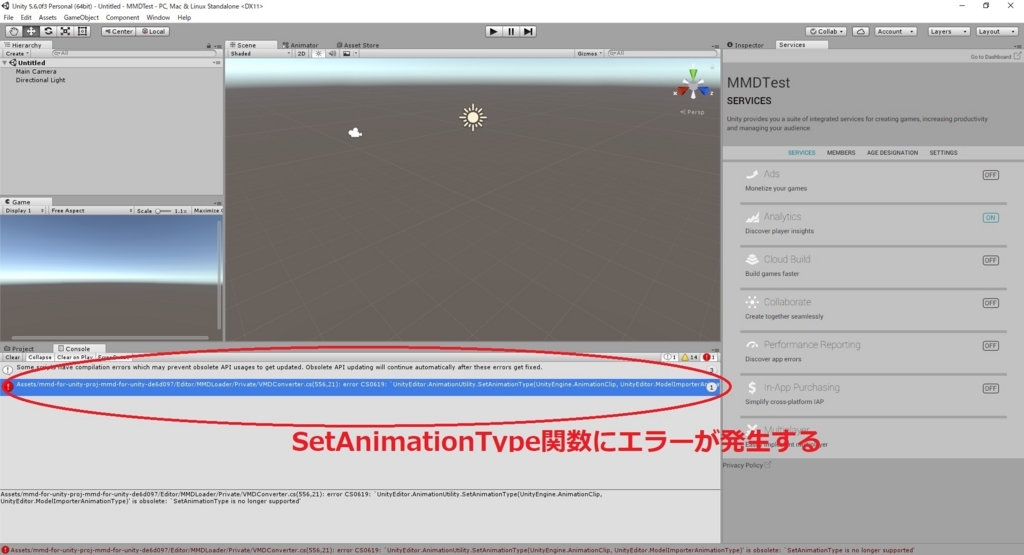Image resolution: width=1024 pixels, height=555 pixels.
Task: Open the Account dropdown
Action: point(895,31)
